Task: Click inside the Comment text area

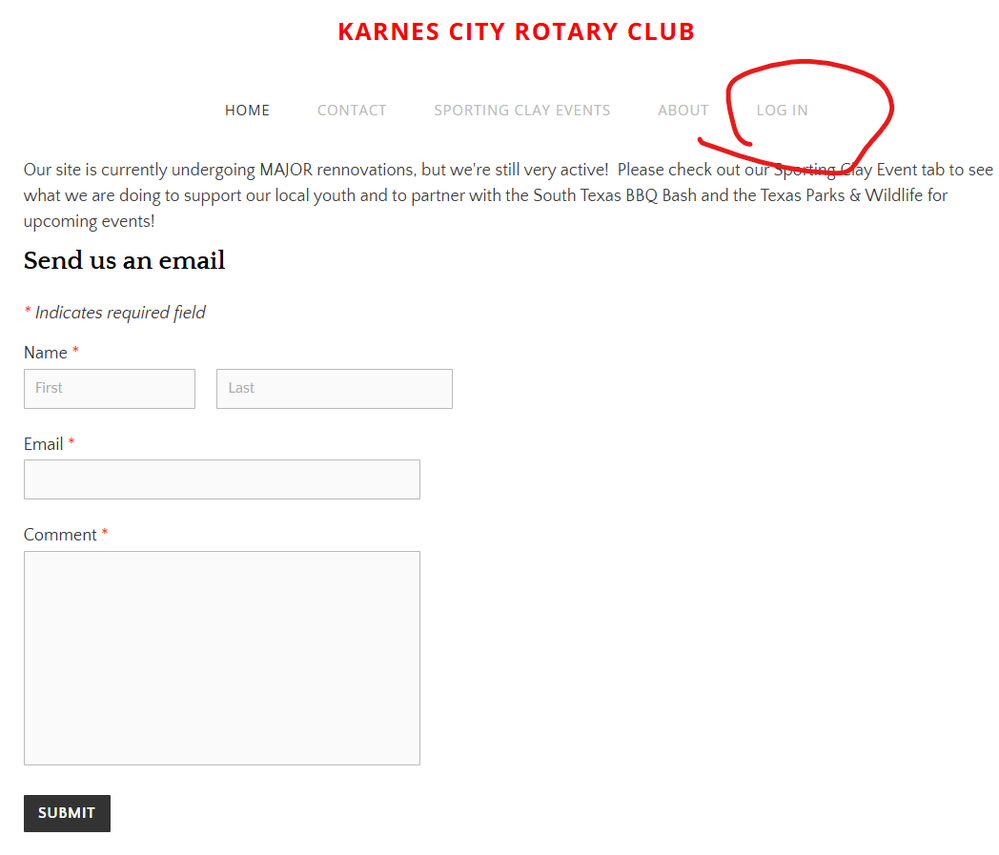Action: tap(222, 657)
